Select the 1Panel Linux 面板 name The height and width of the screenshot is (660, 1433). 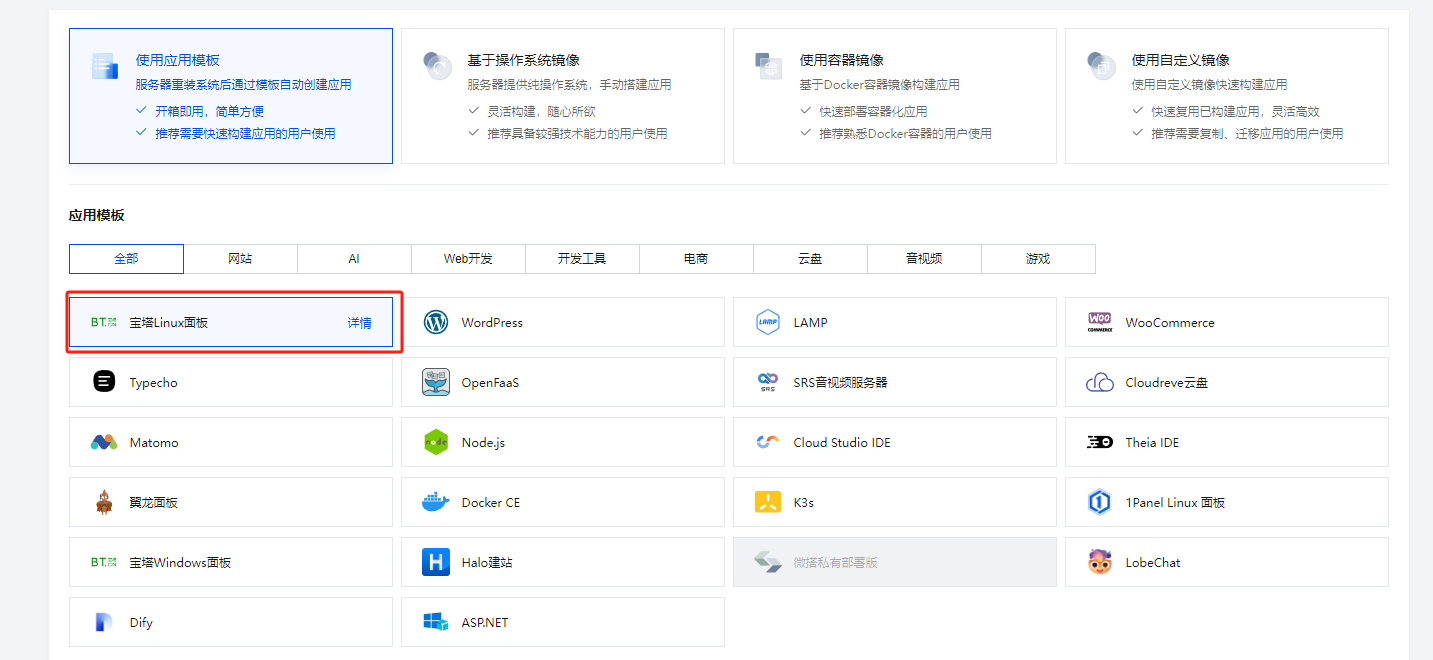tap(1175, 502)
